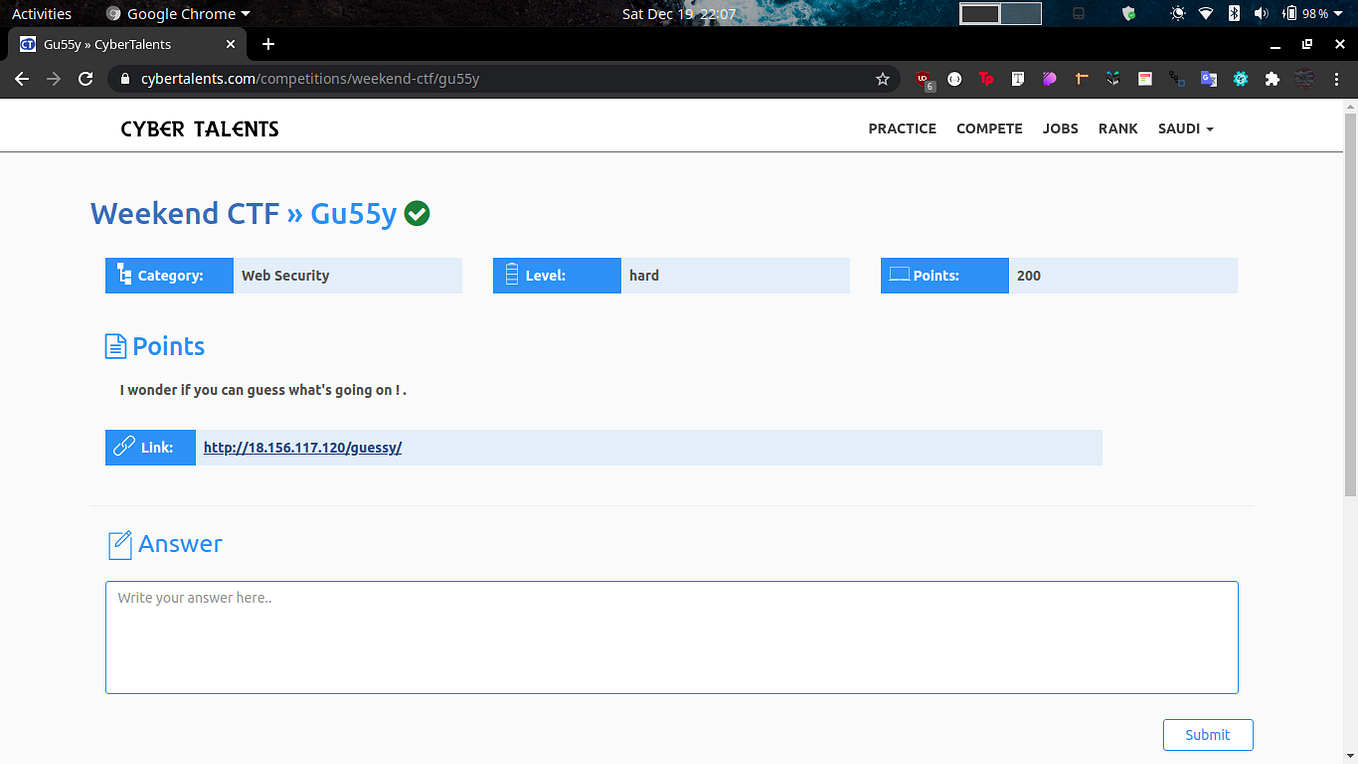Screen dimensions: 1358x764
Task: Click the white circle braces extension icon
Action: pyautogui.click(x=954, y=79)
